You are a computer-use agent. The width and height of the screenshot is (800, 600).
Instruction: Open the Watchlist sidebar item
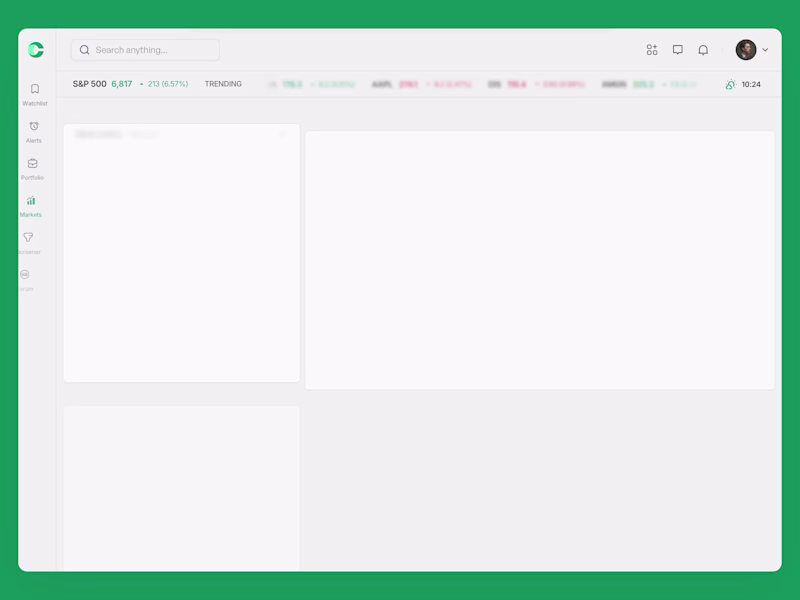(35, 95)
